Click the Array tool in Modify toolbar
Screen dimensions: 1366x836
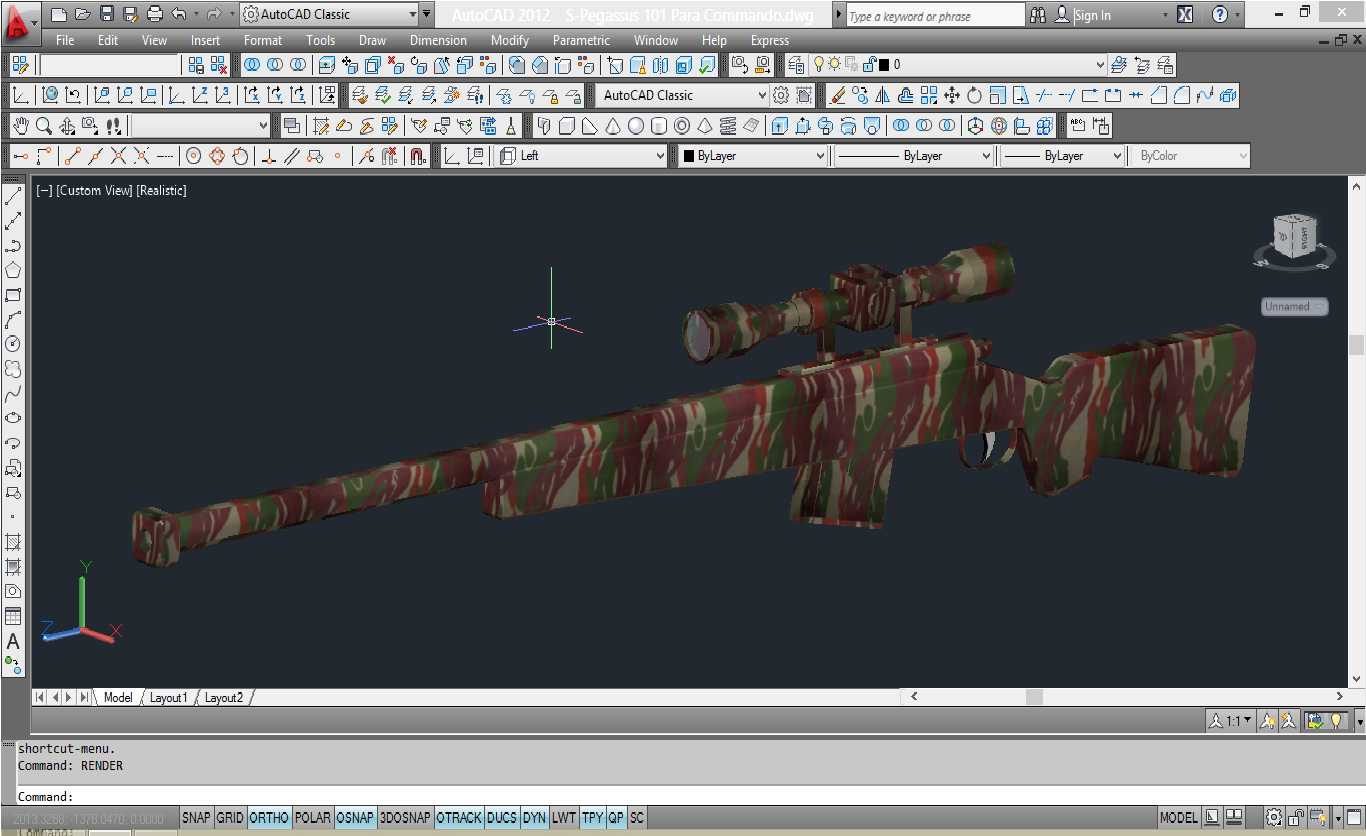pos(929,96)
